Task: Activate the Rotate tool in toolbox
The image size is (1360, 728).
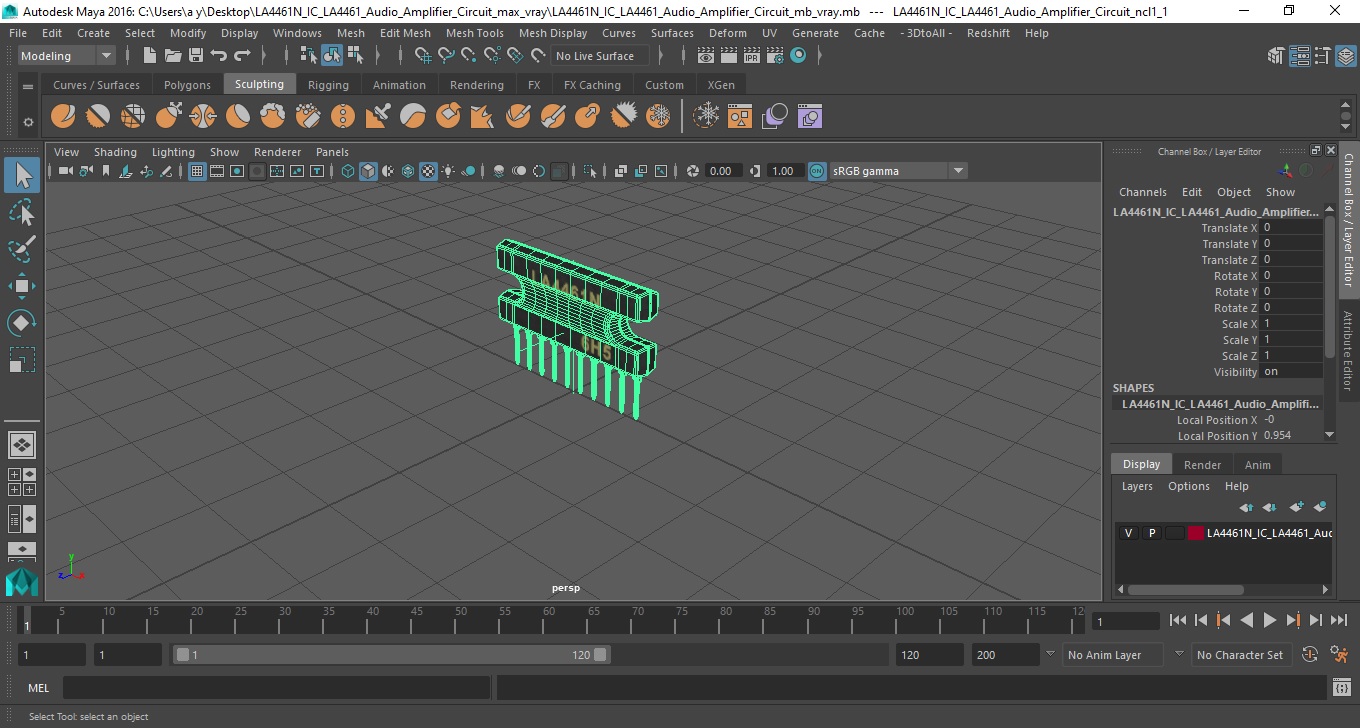Action: 22,322
